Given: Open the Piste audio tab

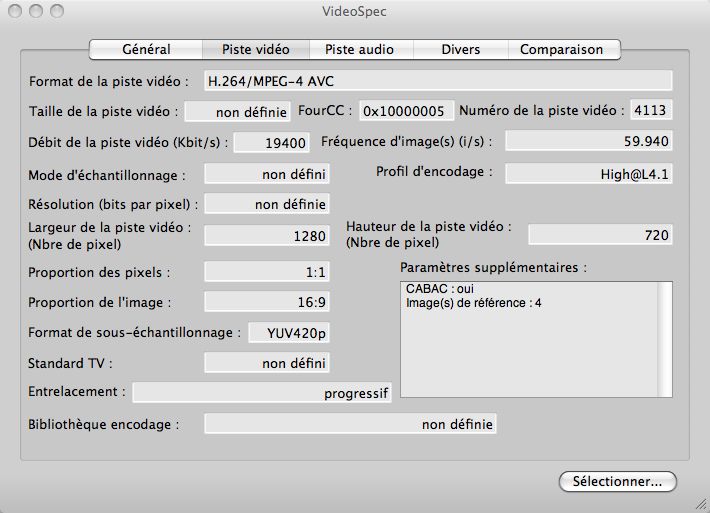Looking at the screenshot, I should (x=359, y=49).
